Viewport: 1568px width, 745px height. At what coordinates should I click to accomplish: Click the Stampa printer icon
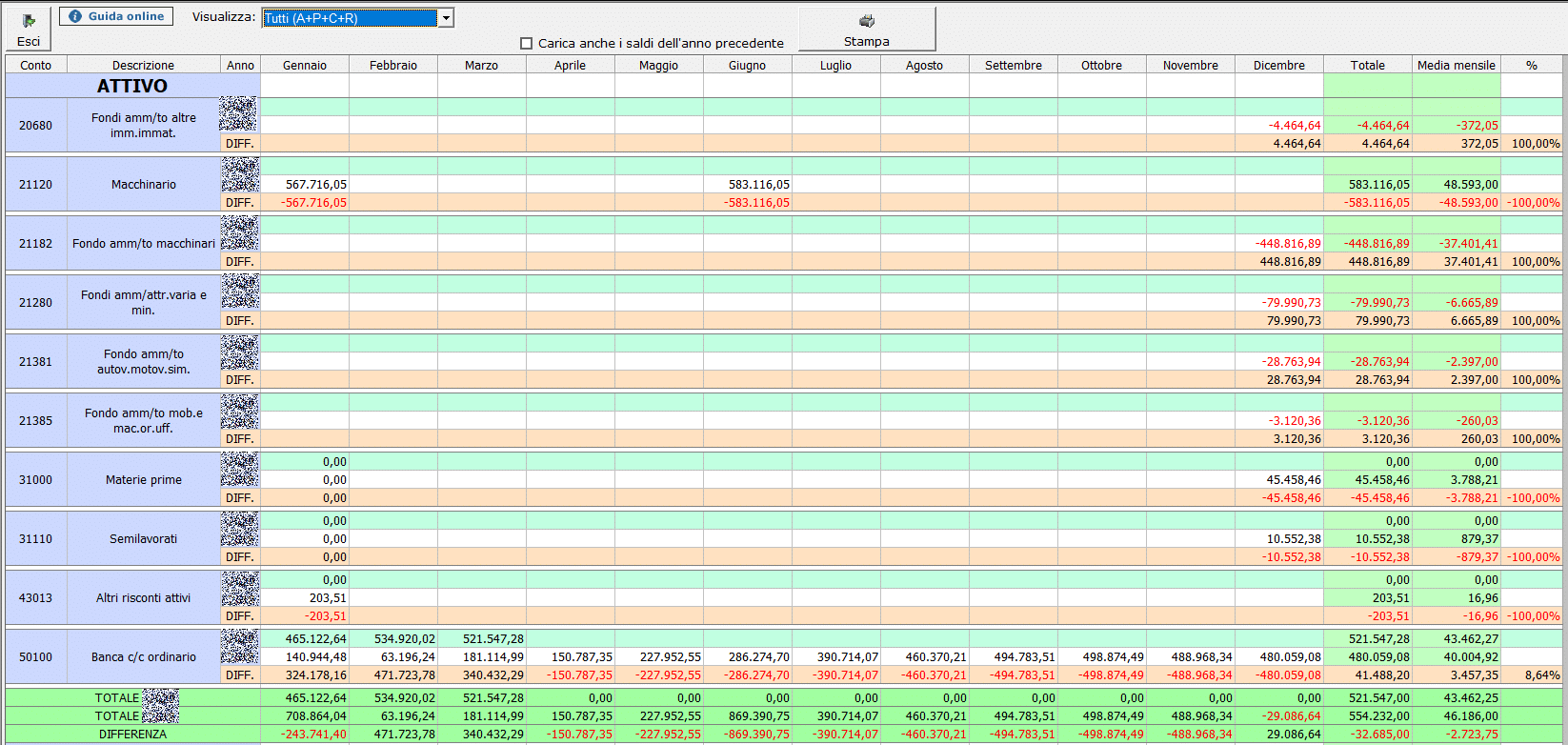click(866, 21)
